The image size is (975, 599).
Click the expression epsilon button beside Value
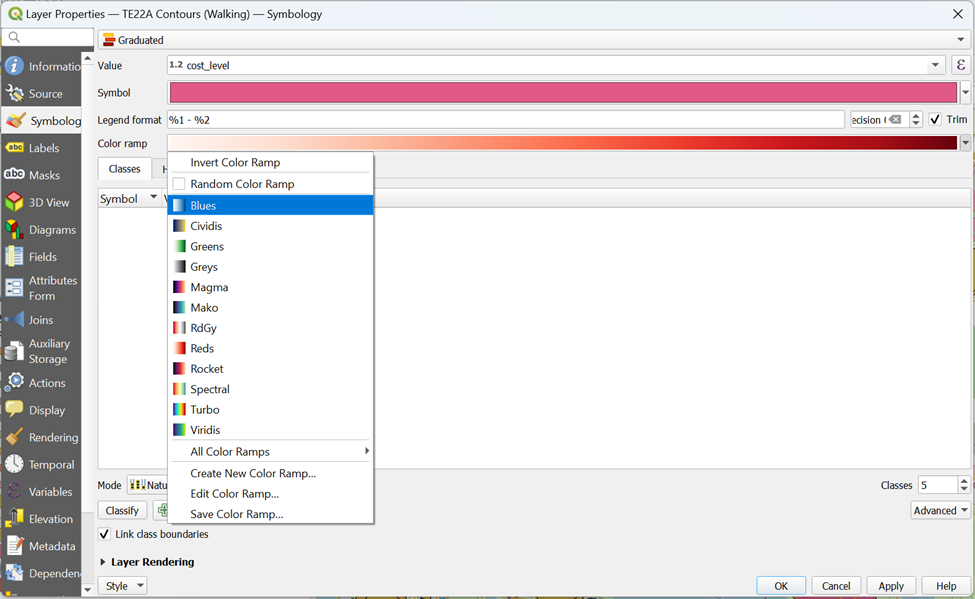pyautogui.click(x=961, y=65)
